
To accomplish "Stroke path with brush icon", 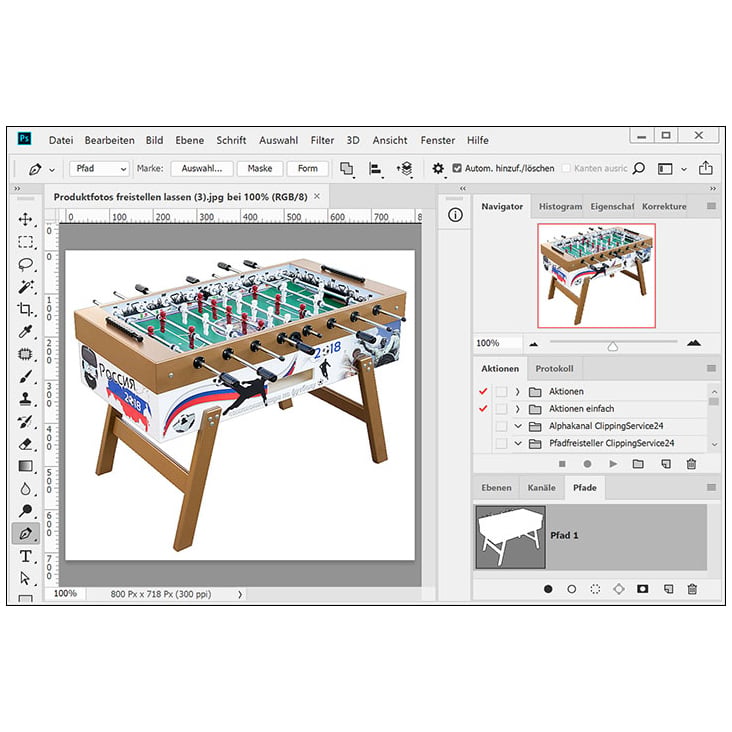I will [571, 589].
